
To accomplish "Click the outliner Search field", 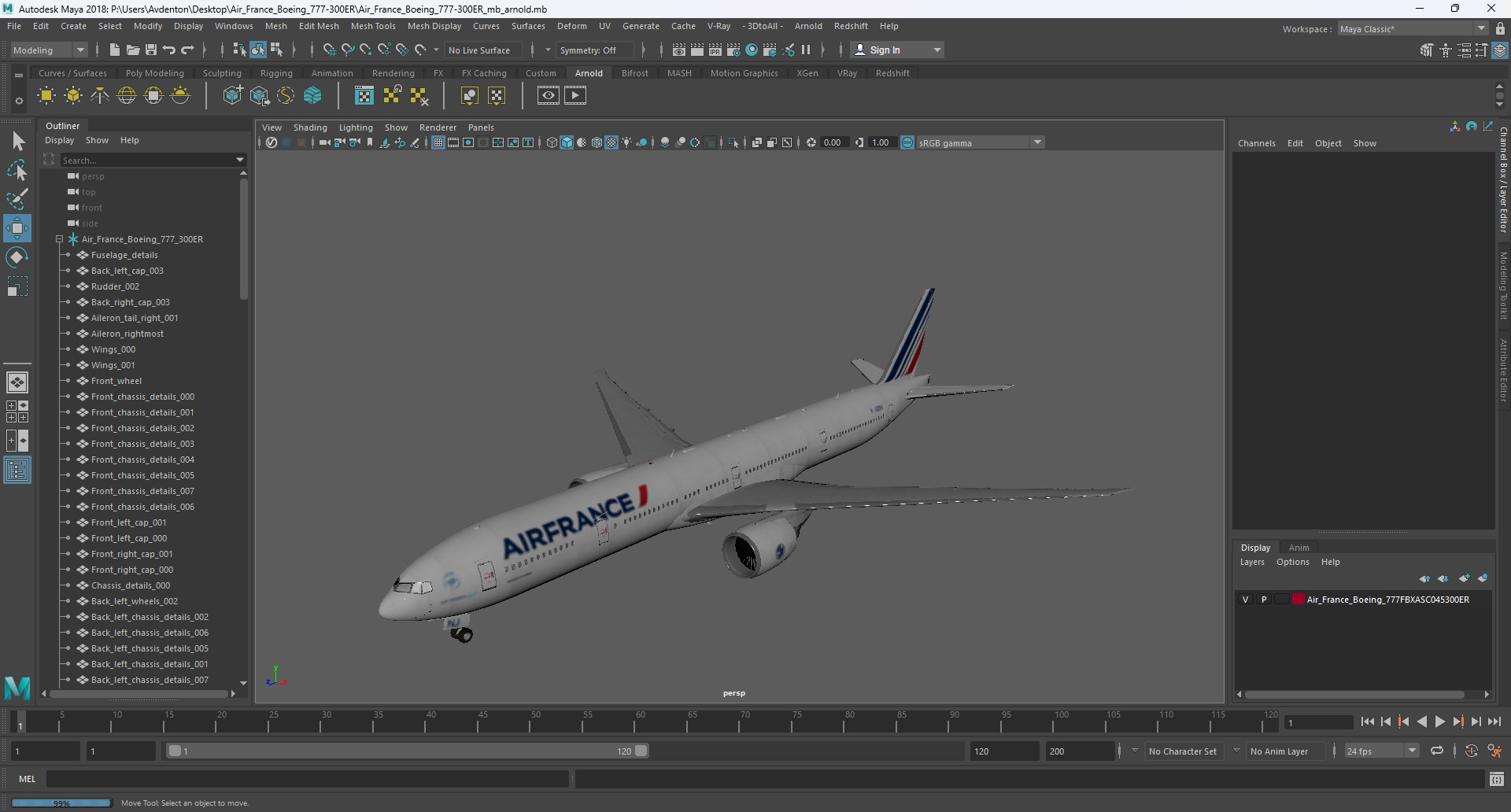I will point(147,160).
